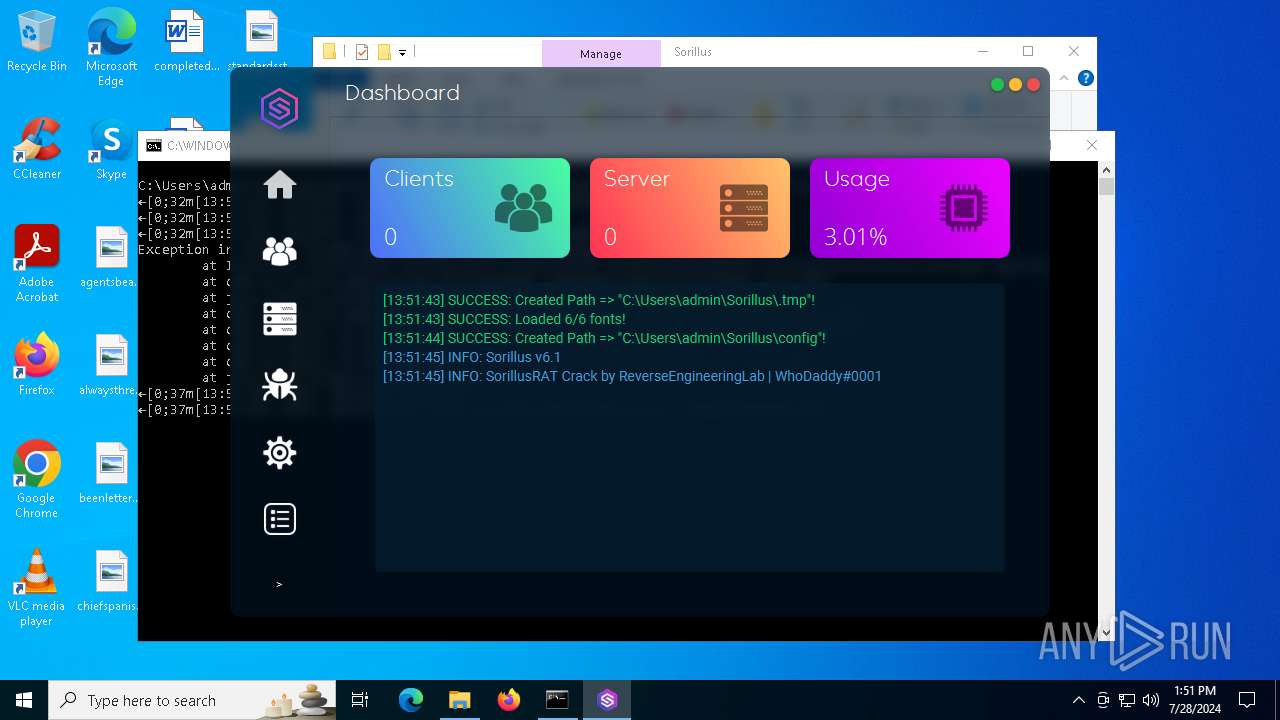Click the Sorillus logo icon
This screenshot has width=1280, height=720.
(x=279, y=108)
